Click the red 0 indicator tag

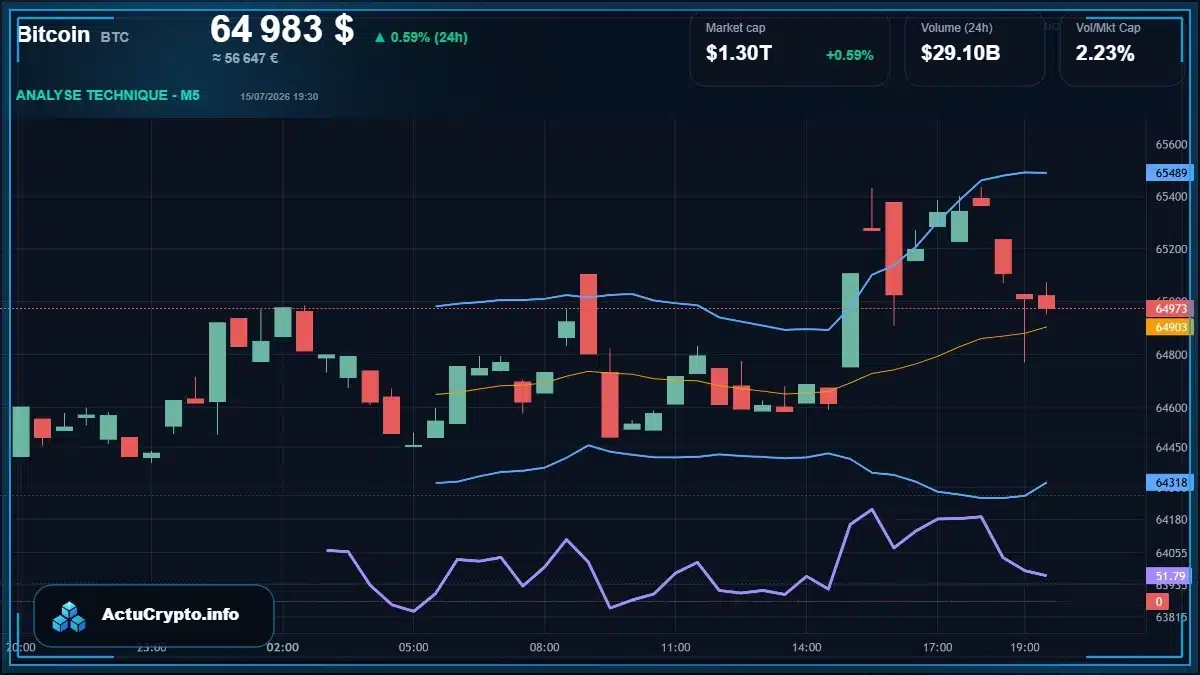point(1158,602)
